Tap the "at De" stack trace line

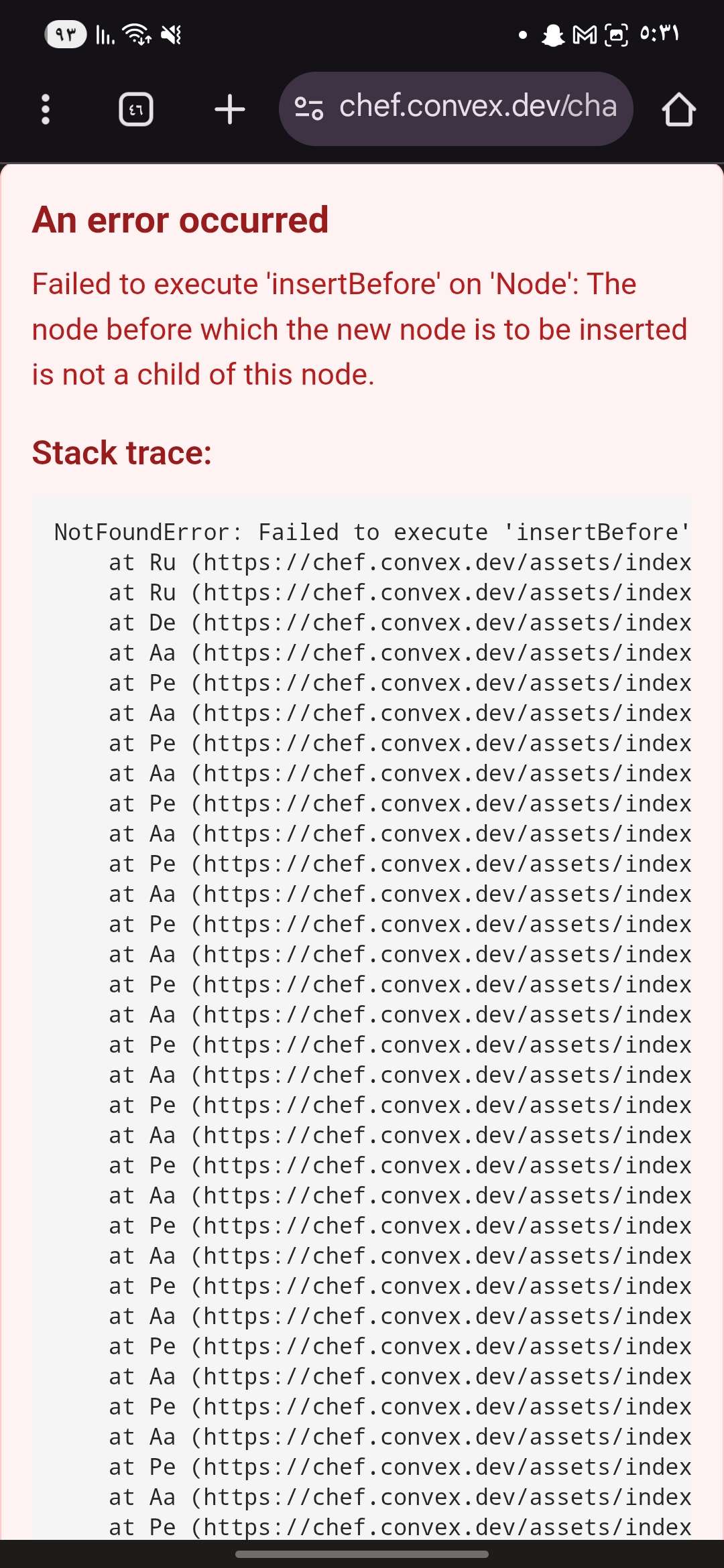pos(400,623)
